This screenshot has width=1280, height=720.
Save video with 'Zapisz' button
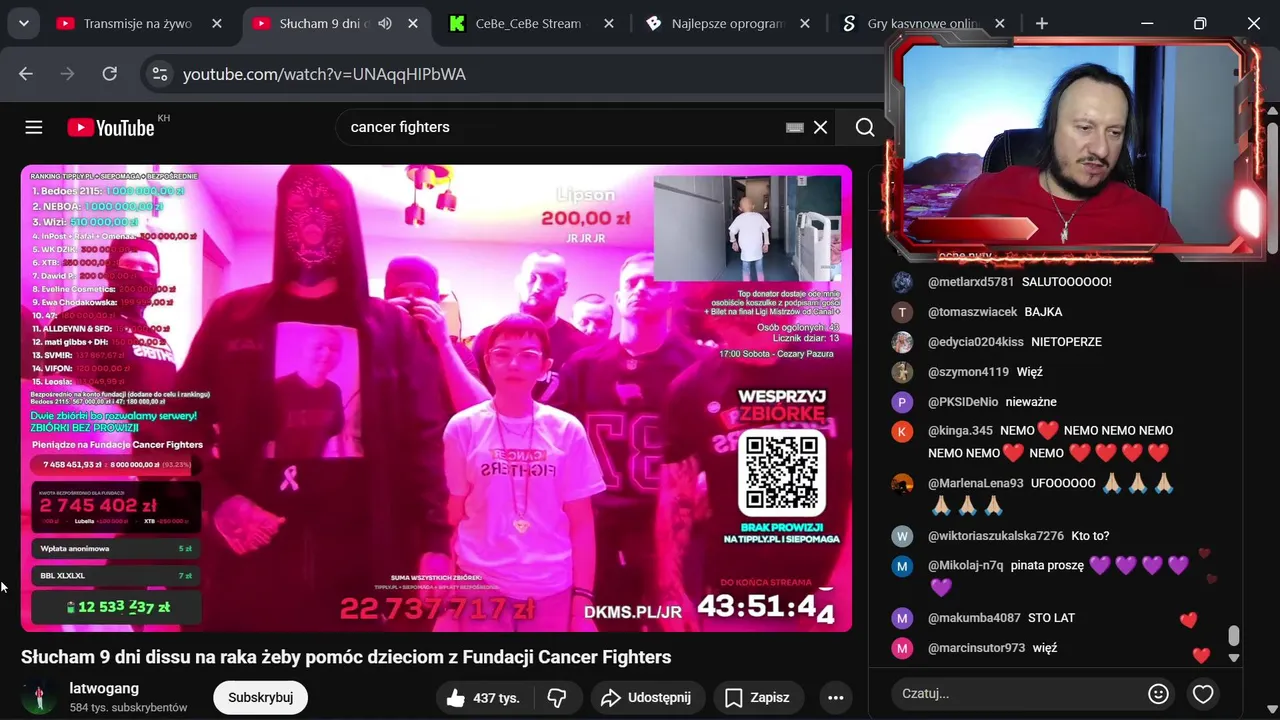757,698
